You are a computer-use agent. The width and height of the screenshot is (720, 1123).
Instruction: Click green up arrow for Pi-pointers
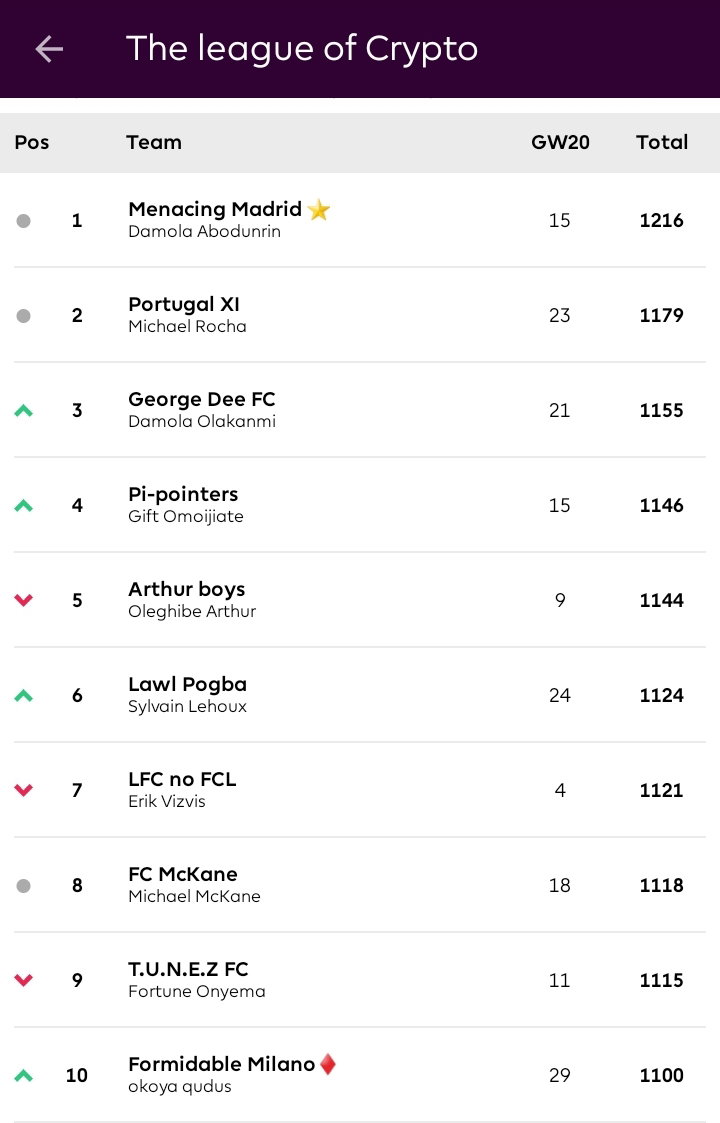[24, 506]
